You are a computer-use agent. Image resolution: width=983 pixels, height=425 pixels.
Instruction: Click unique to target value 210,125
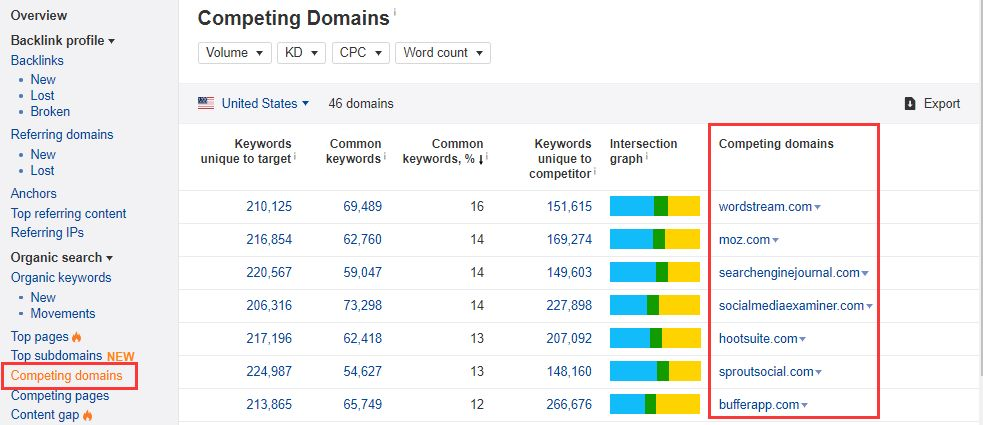click(270, 207)
